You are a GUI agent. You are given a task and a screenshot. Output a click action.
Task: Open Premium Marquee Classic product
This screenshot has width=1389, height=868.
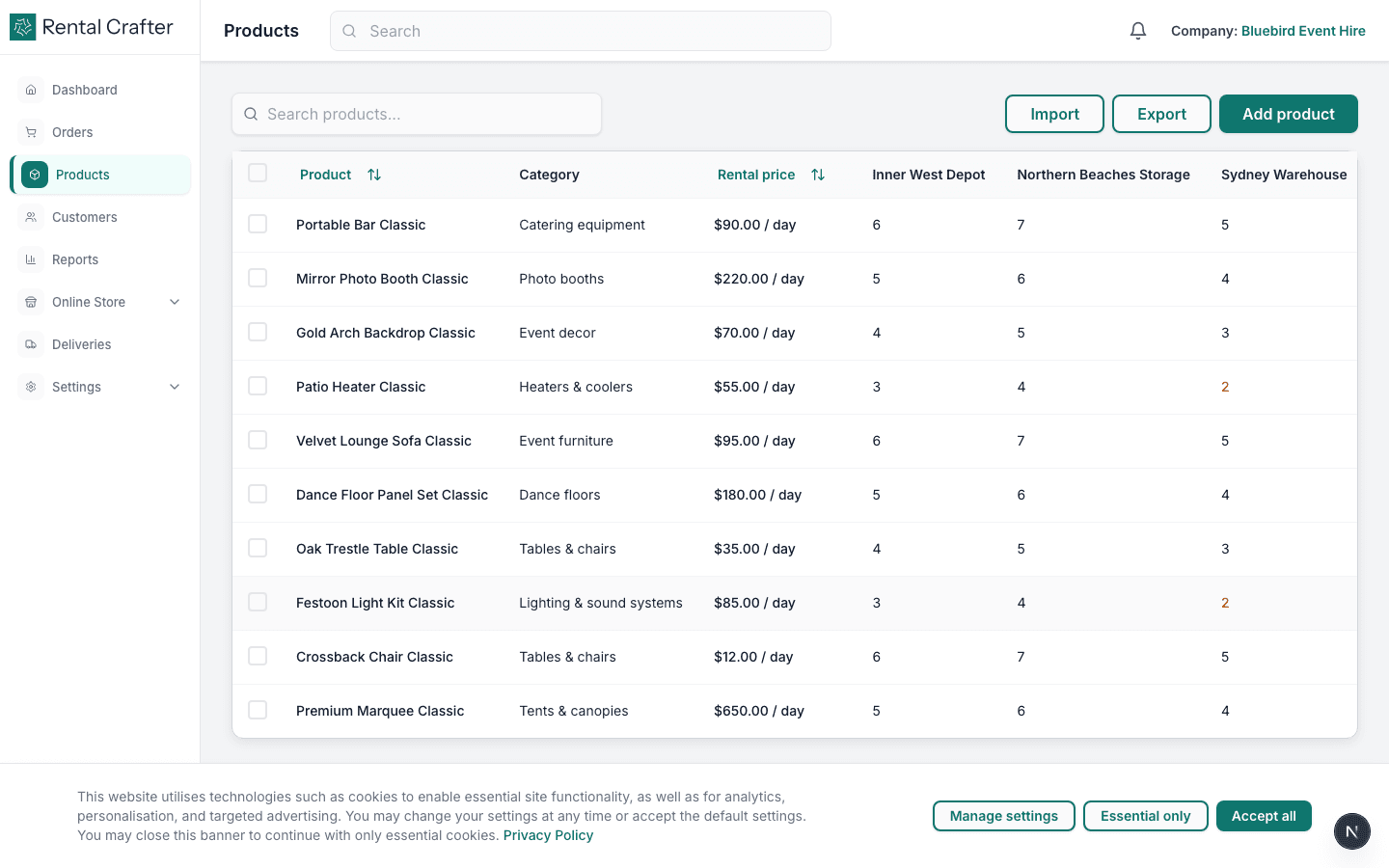(x=380, y=711)
